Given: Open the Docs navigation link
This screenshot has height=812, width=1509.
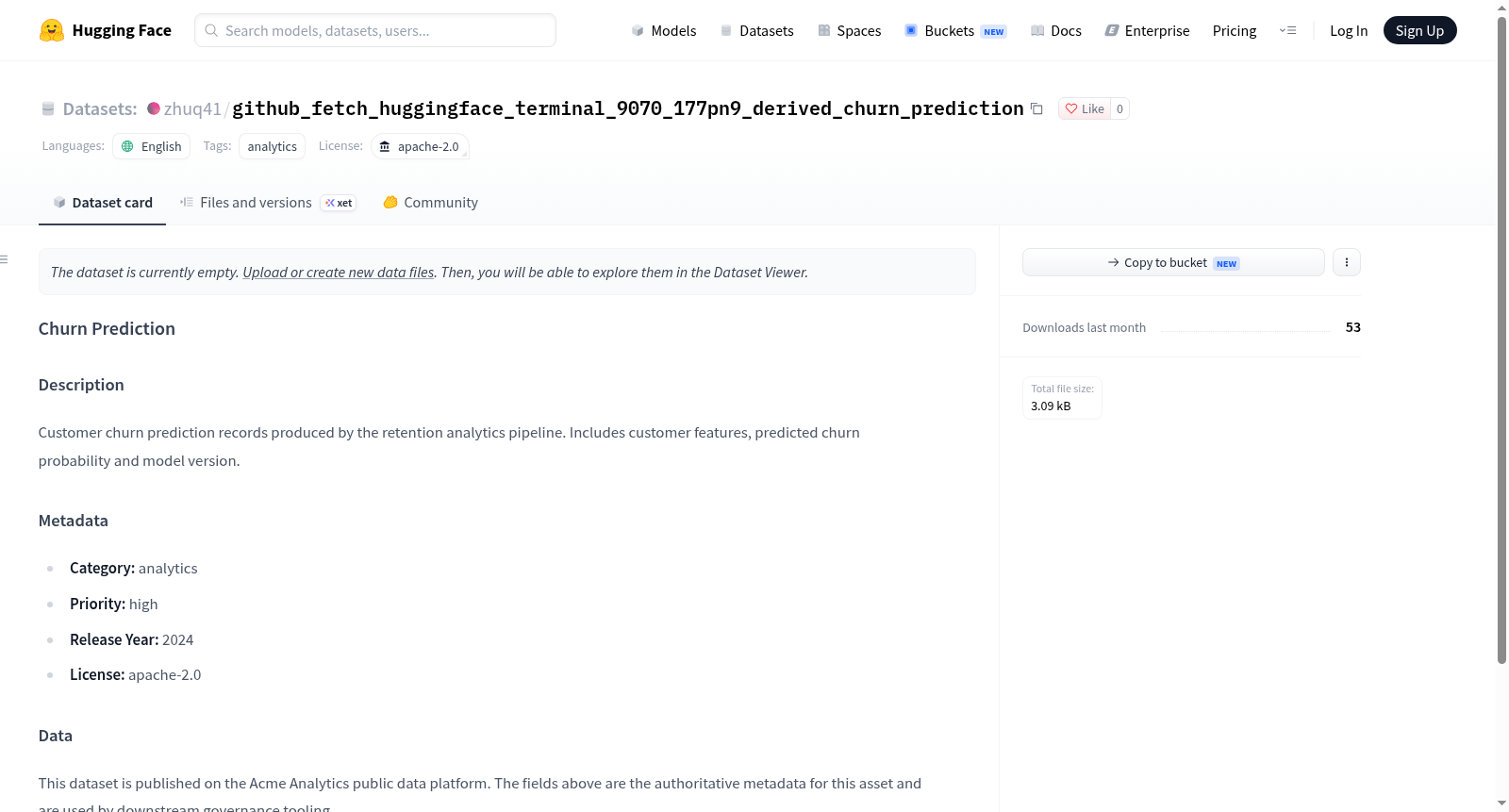Looking at the screenshot, I should [1056, 30].
